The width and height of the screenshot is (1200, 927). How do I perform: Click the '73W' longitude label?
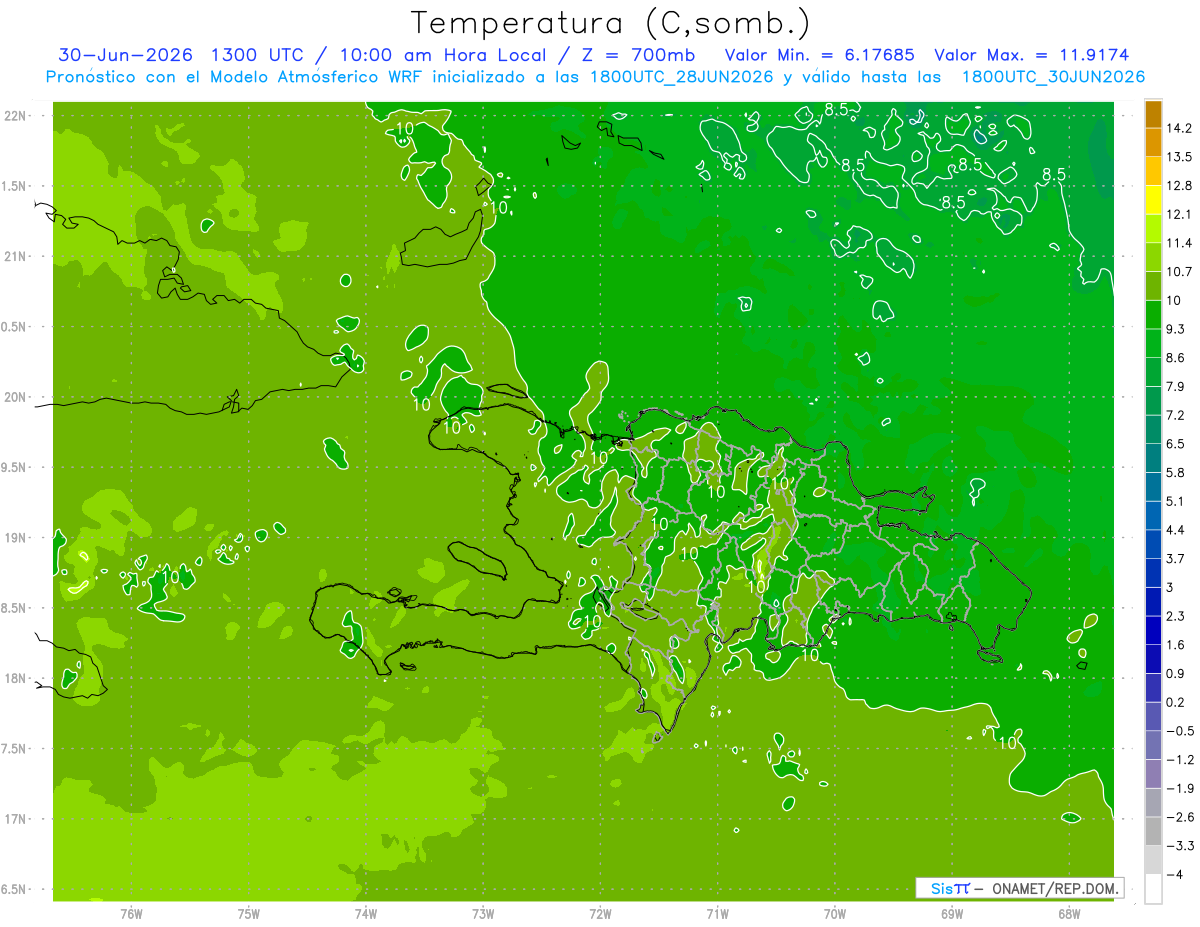pos(483,913)
